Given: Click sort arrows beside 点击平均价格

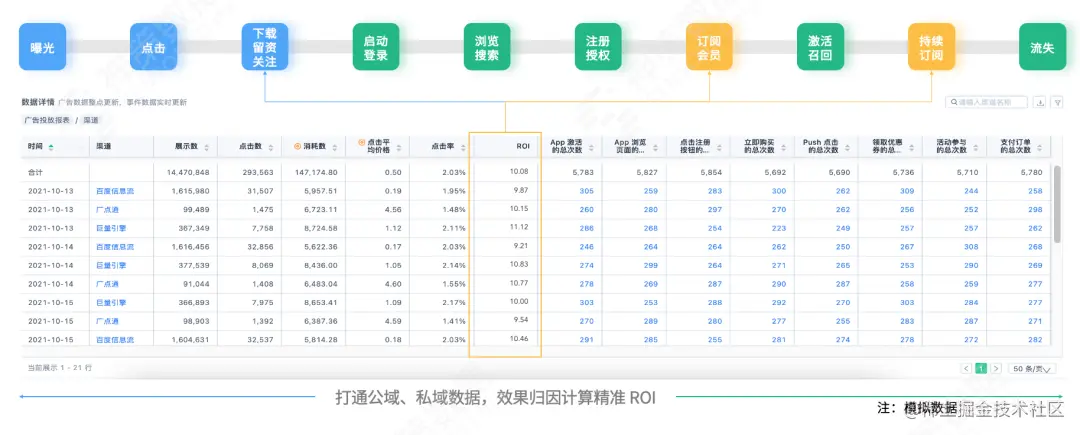Looking at the screenshot, I should point(398,147).
